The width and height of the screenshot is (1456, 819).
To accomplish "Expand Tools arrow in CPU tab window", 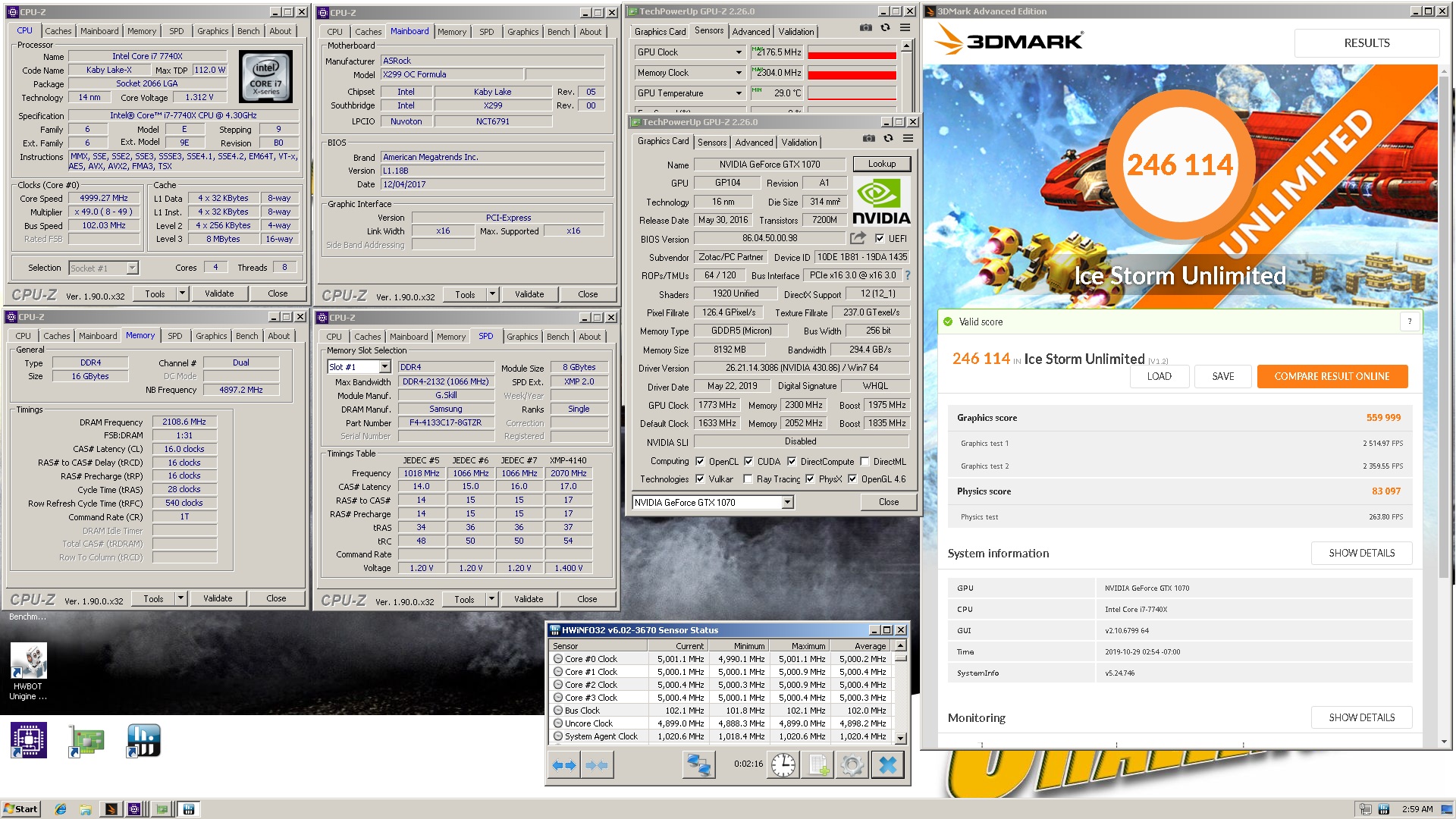I will click(182, 293).
